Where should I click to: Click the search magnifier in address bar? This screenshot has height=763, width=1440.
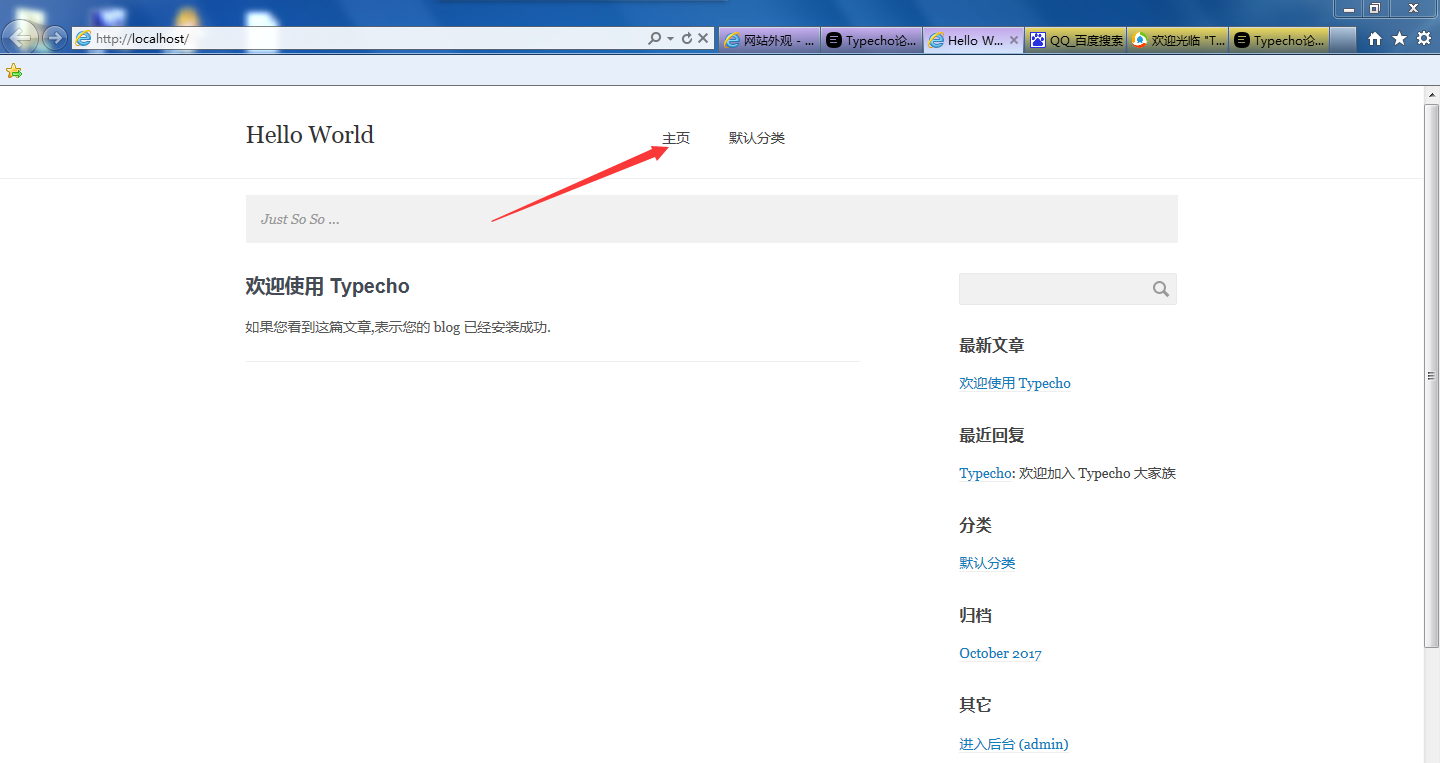pyautogui.click(x=654, y=38)
